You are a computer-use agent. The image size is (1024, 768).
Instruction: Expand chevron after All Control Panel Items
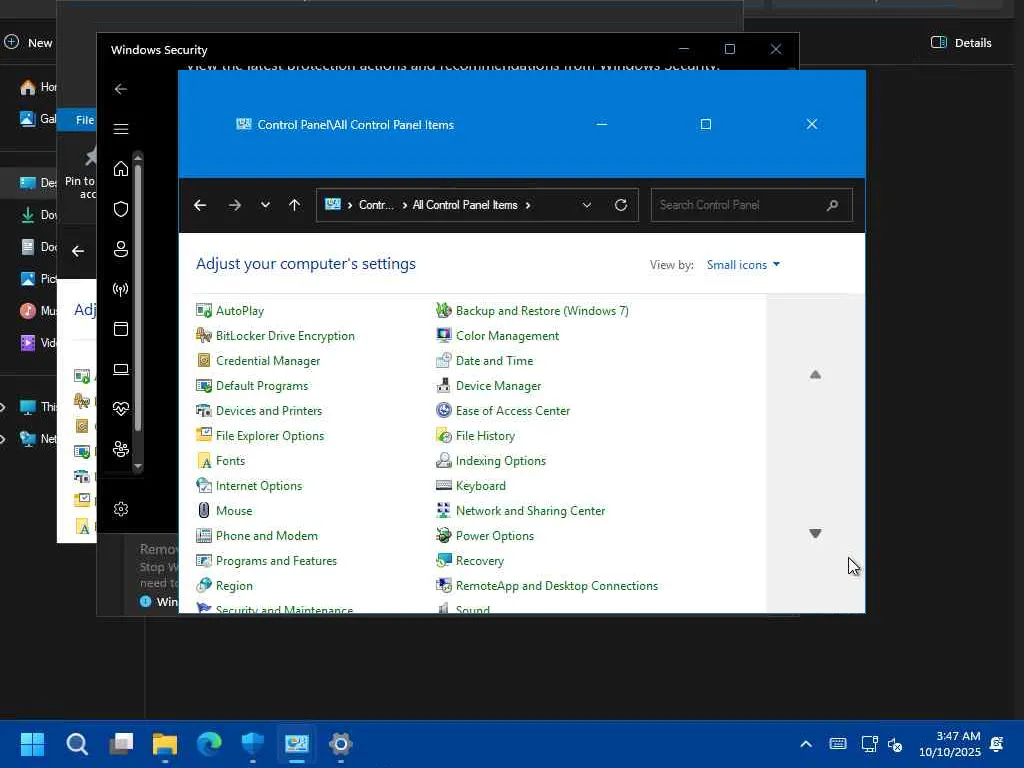(x=528, y=205)
